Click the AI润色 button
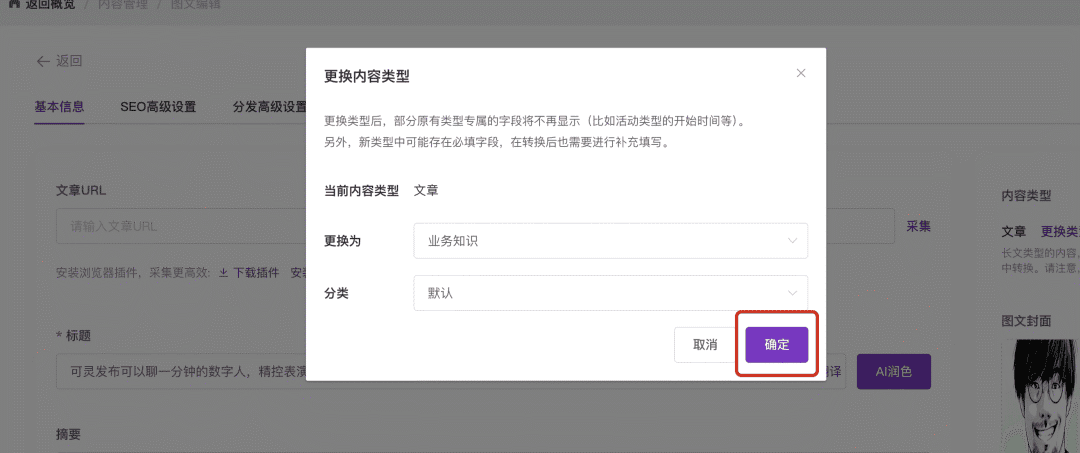The width and height of the screenshot is (1080, 453). coord(893,372)
